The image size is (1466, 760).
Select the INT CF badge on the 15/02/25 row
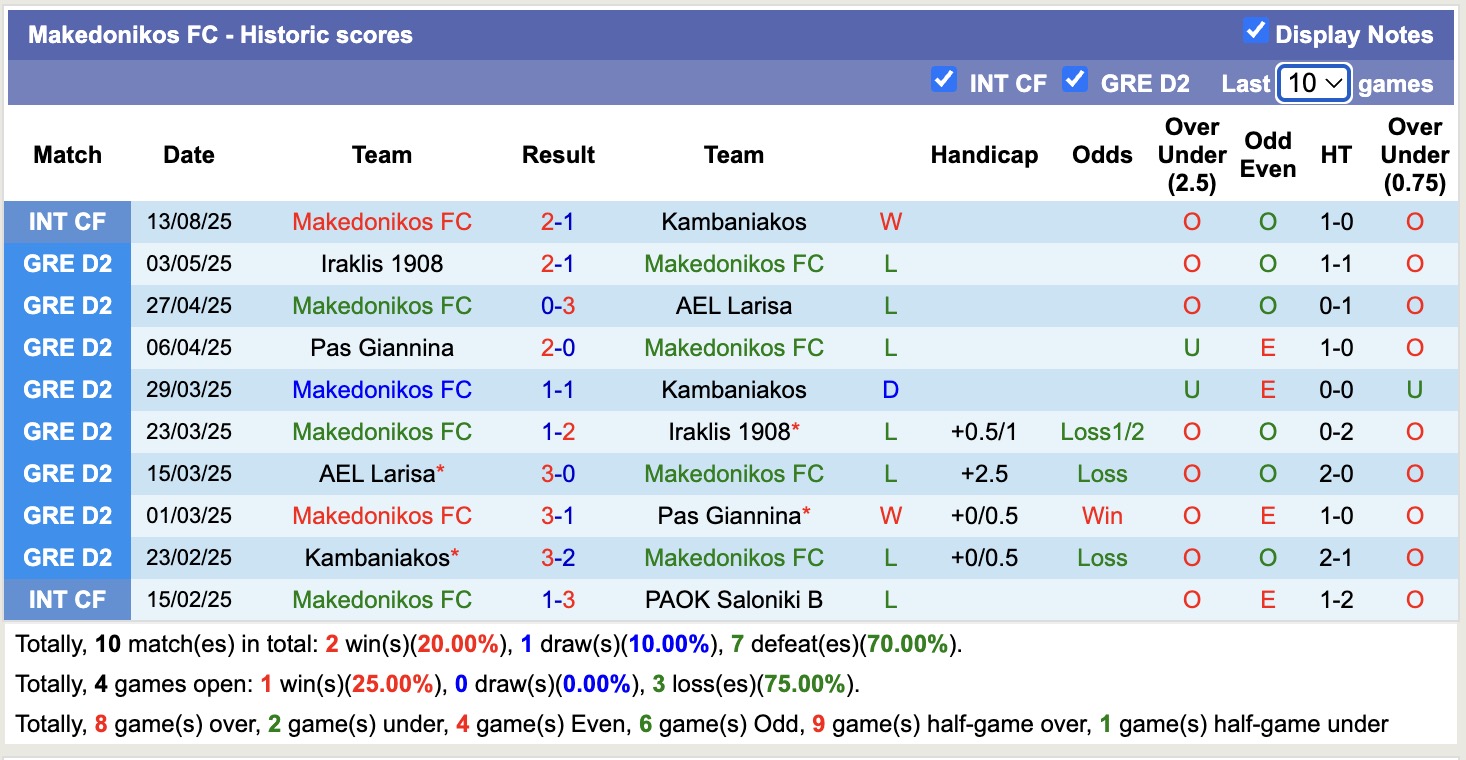(66, 600)
